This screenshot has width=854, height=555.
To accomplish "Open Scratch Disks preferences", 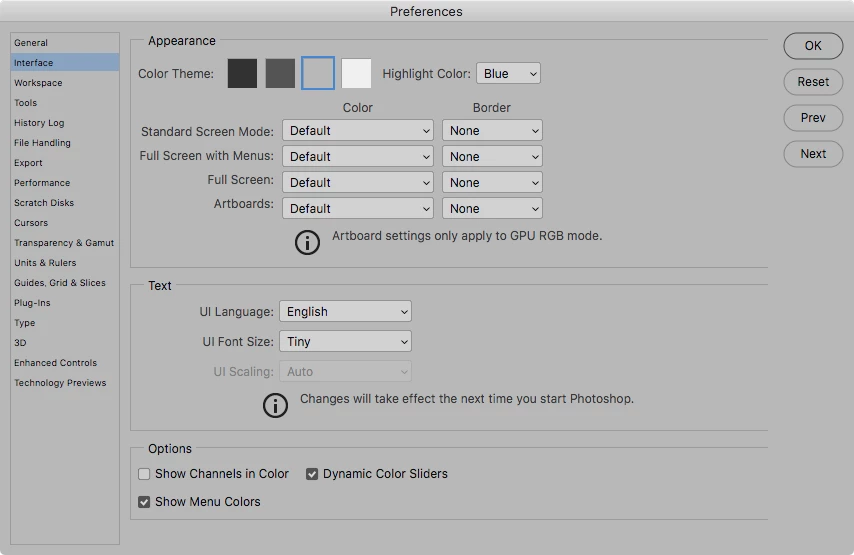I will pos(65,203).
